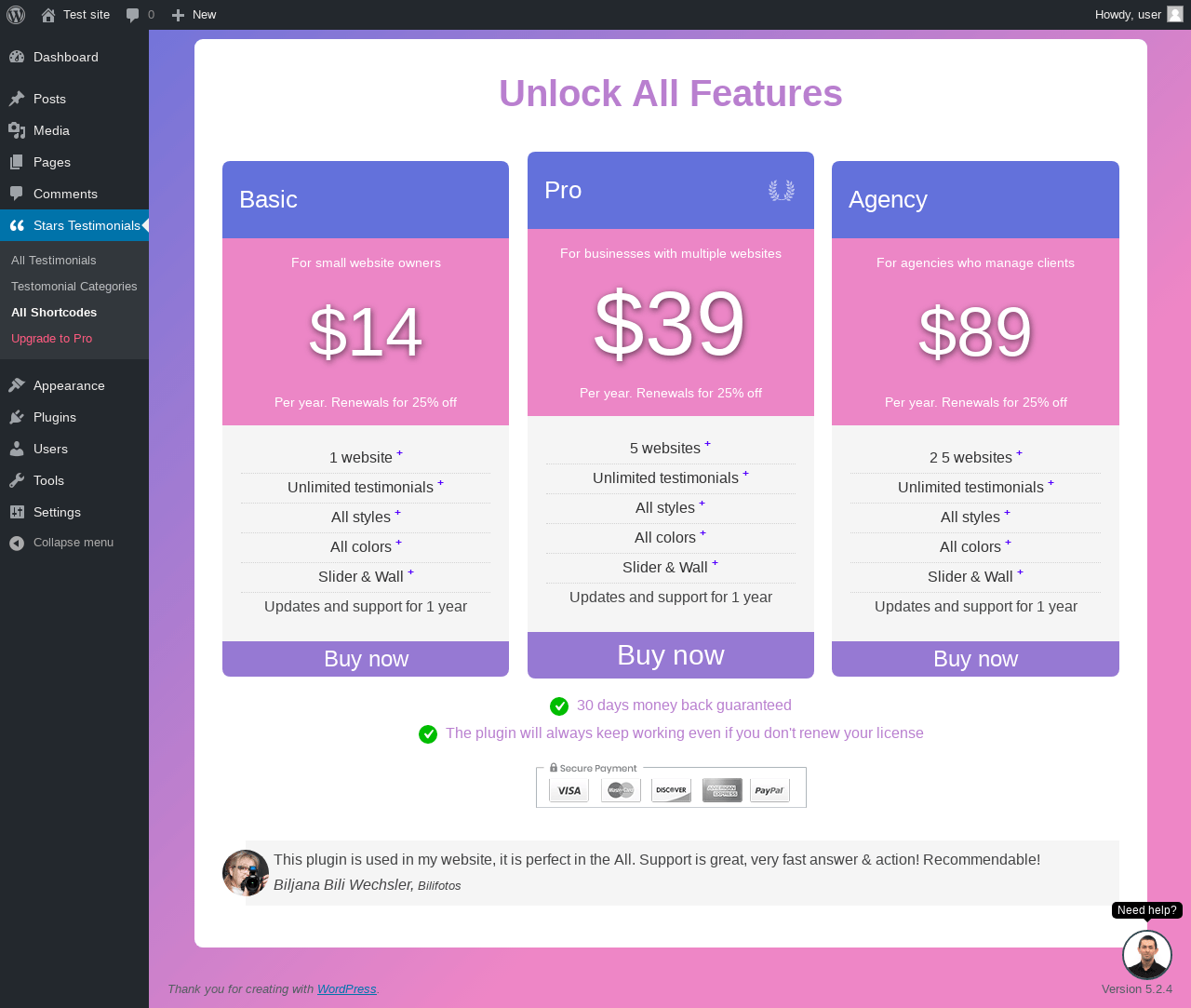Click the Dashboard gauge icon
This screenshot has width=1191, height=1008.
coord(17,57)
